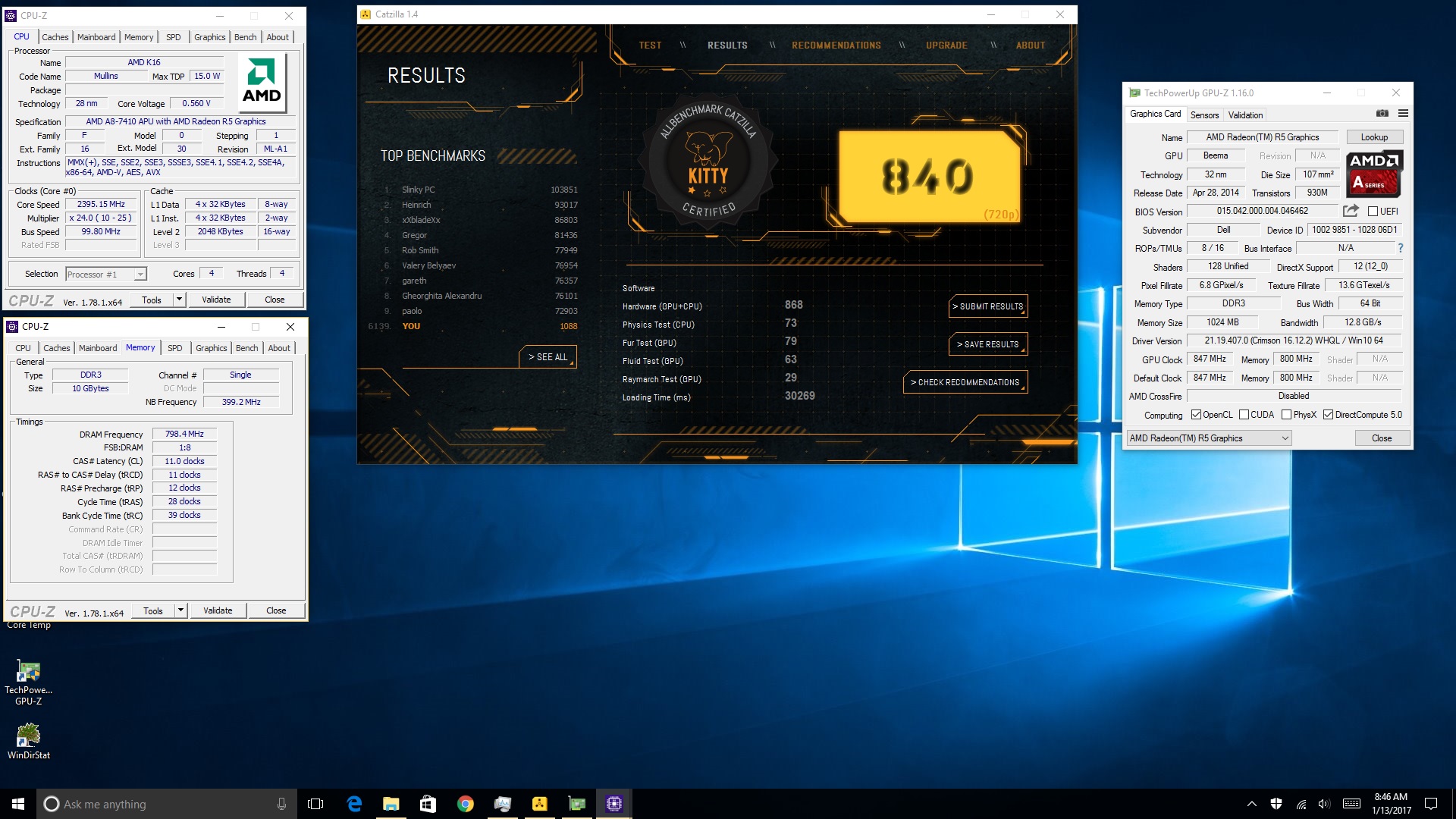Click the Submit Results button
Viewport: 1456px width, 819px height.
click(988, 306)
